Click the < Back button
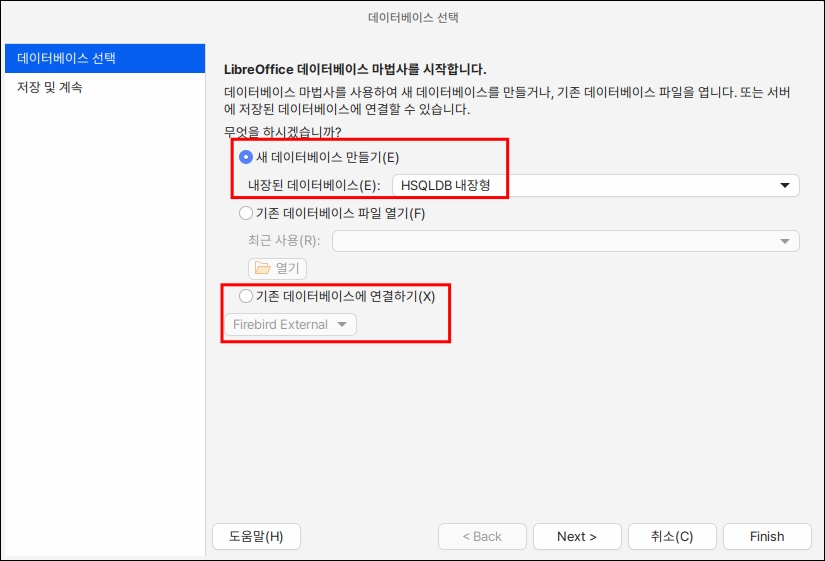The image size is (825, 561). [x=482, y=537]
